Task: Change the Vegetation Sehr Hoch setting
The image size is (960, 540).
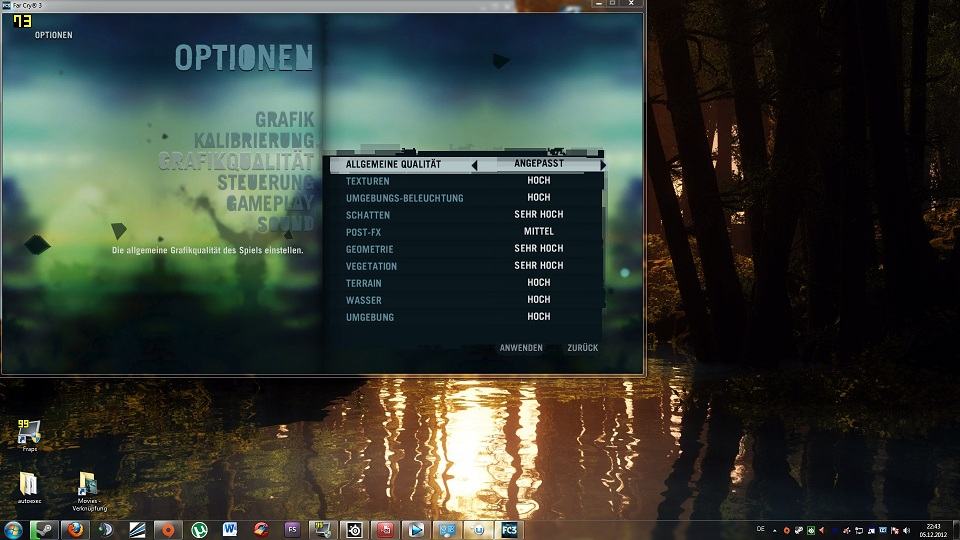Action: (539, 265)
